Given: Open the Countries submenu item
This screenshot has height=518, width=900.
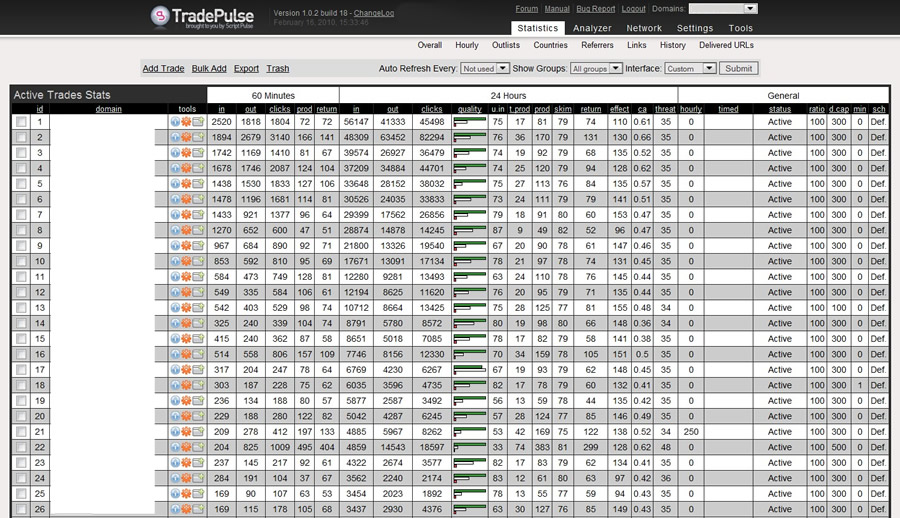Looking at the screenshot, I should pyautogui.click(x=550, y=45).
